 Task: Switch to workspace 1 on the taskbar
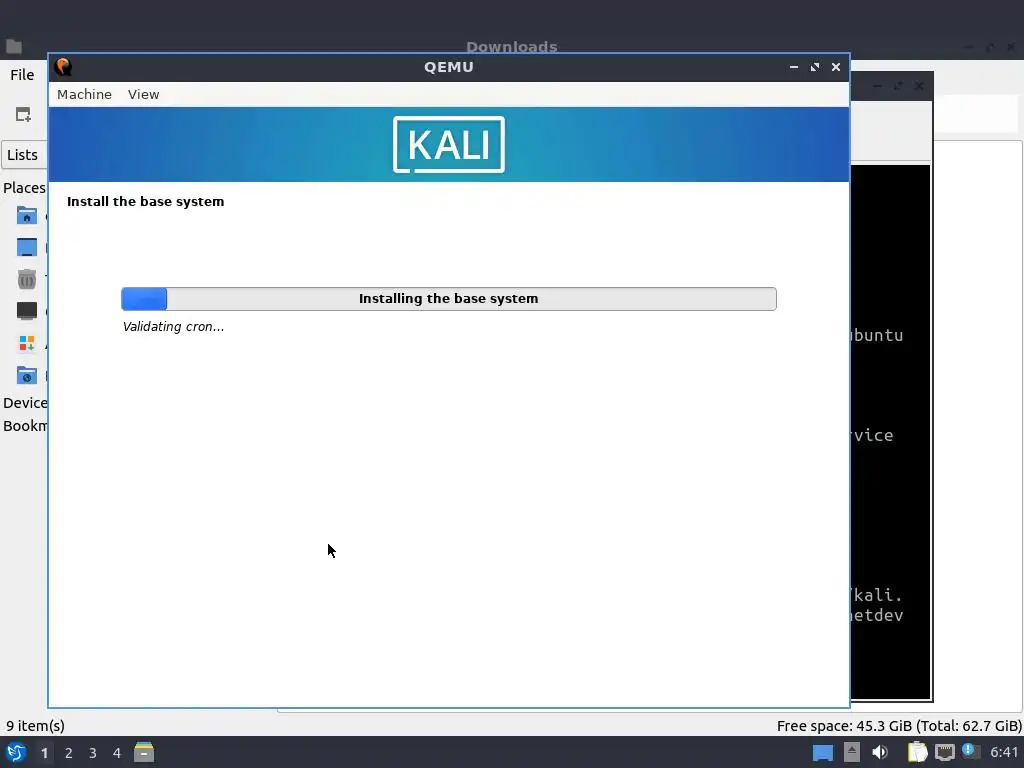click(x=44, y=753)
